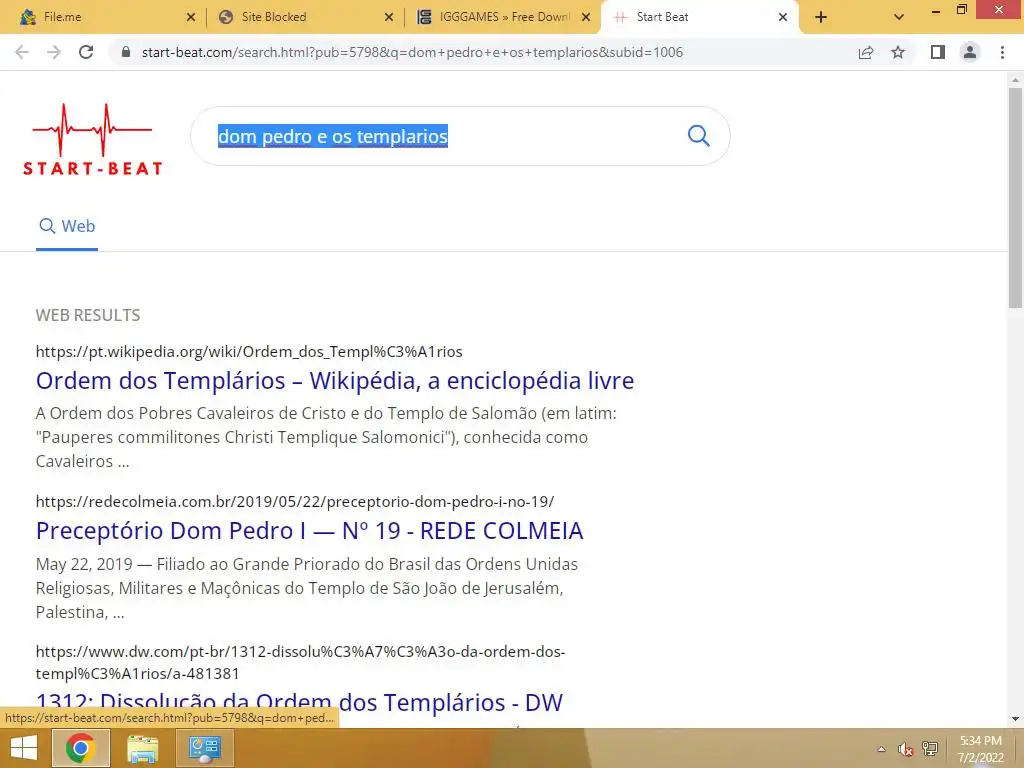Click the address bar URL
Viewport: 1024px width, 768px height.
pyautogui.click(x=412, y=52)
